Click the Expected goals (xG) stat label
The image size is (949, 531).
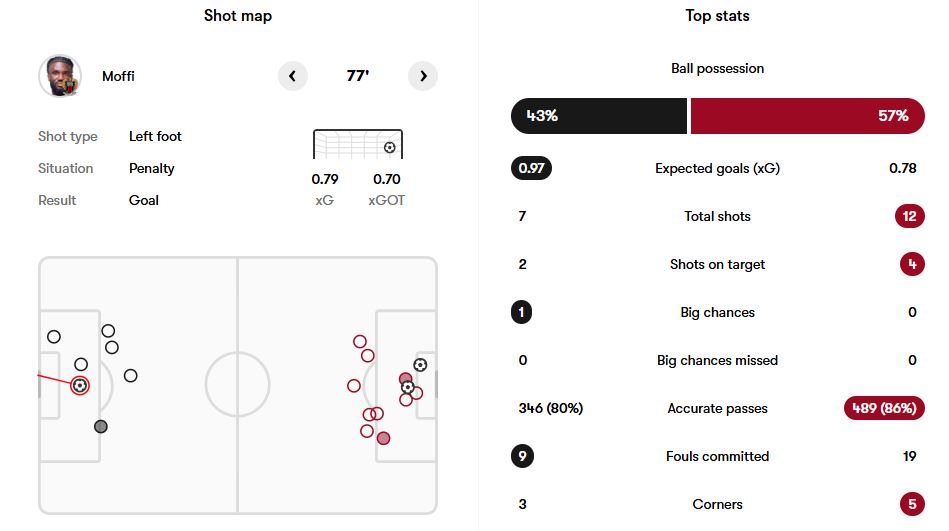[x=717, y=168]
